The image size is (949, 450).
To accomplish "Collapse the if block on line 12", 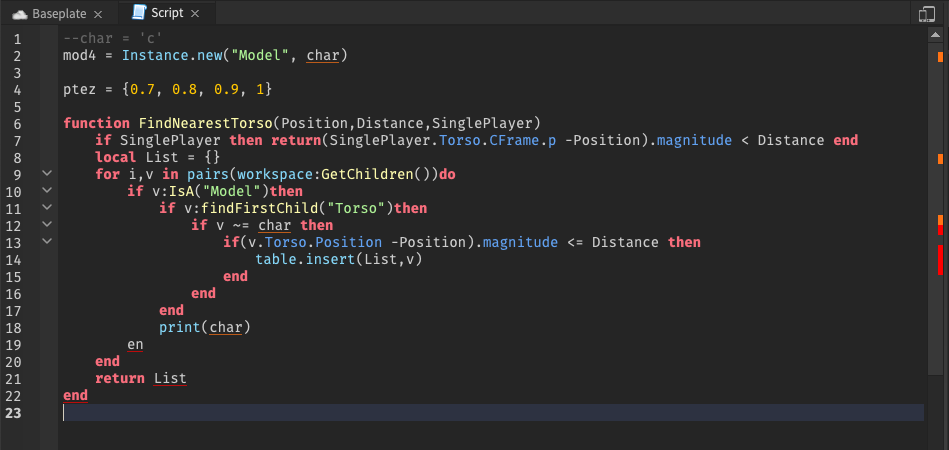I will (x=47, y=224).
